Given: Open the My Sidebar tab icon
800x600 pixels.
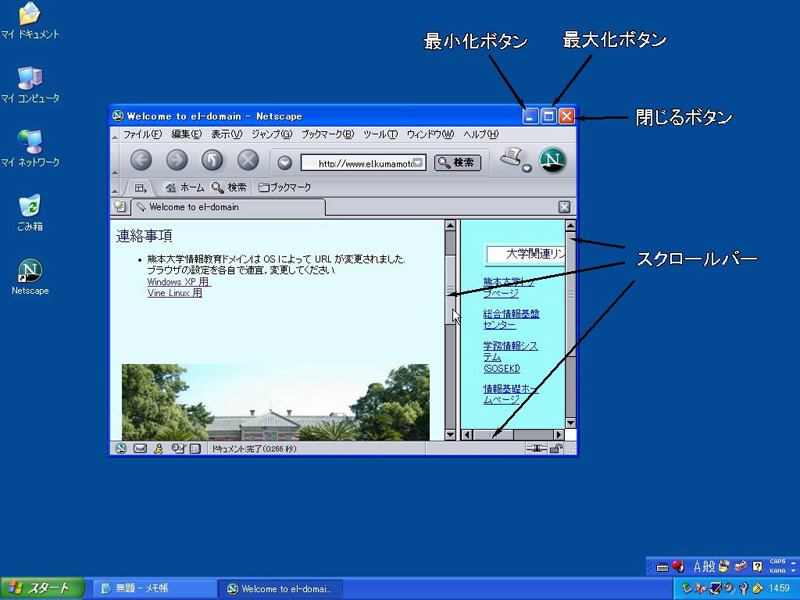Looking at the screenshot, I should pos(140,188).
